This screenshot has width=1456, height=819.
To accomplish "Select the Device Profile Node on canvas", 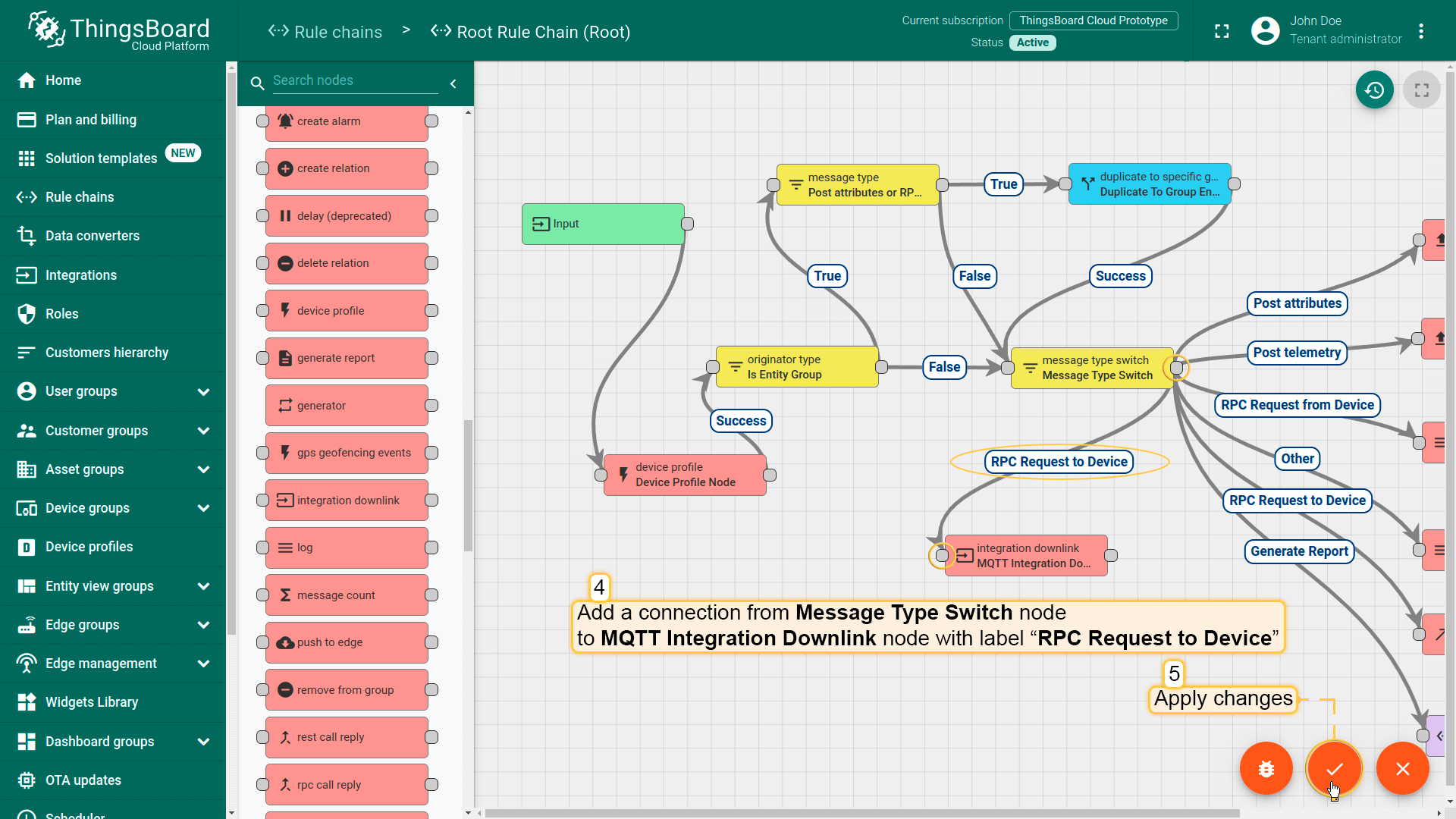I will tap(685, 475).
